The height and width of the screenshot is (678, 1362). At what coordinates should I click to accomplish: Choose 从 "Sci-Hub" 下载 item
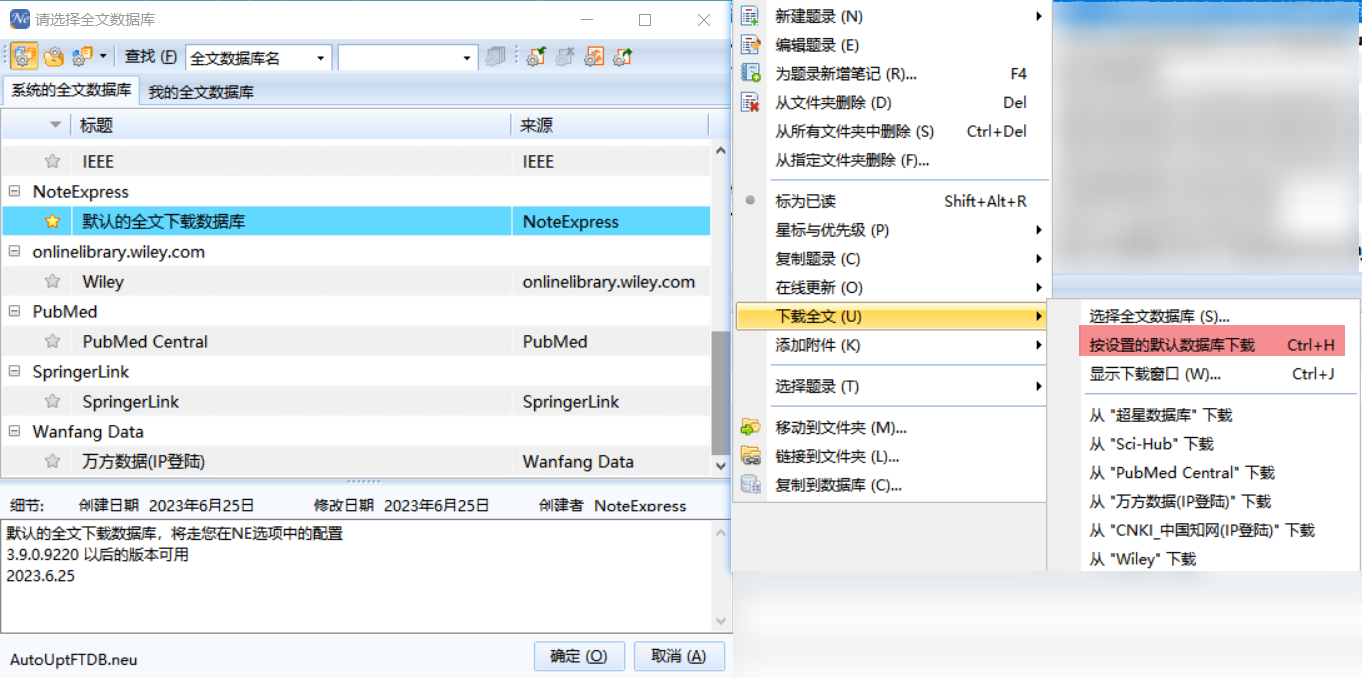(x=1202, y=444)
